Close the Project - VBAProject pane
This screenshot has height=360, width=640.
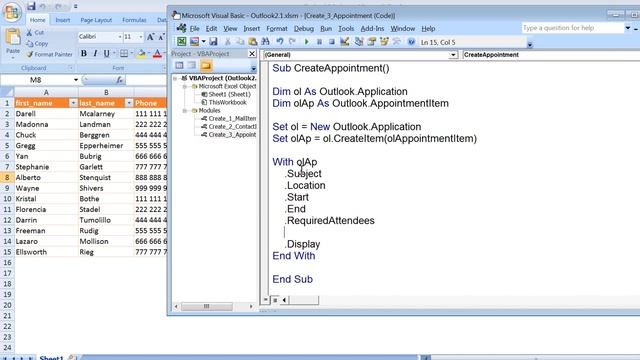pos(252,53)
